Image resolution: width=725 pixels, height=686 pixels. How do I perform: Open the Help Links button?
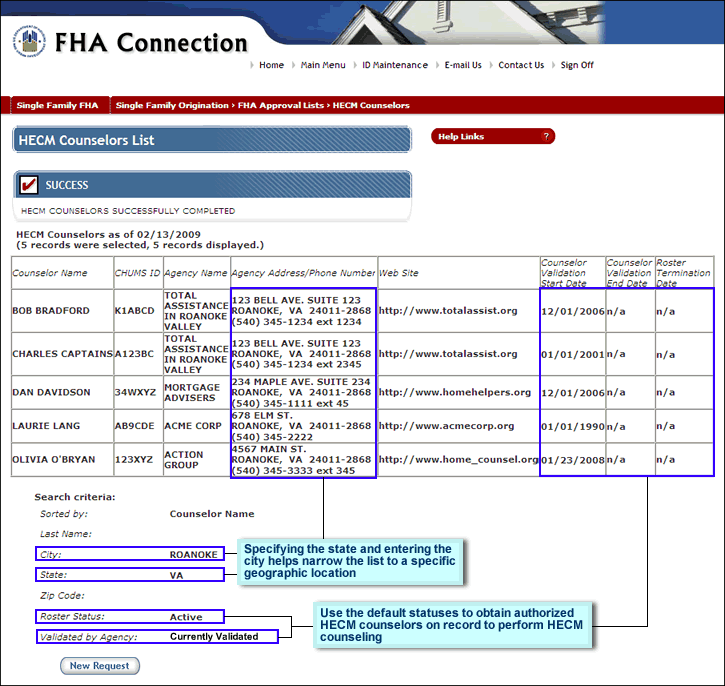pos(493,136)
